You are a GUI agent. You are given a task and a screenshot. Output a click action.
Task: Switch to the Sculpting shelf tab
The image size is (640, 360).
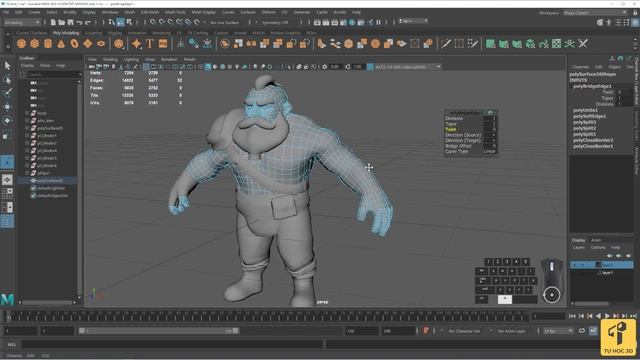click(93, 33)
